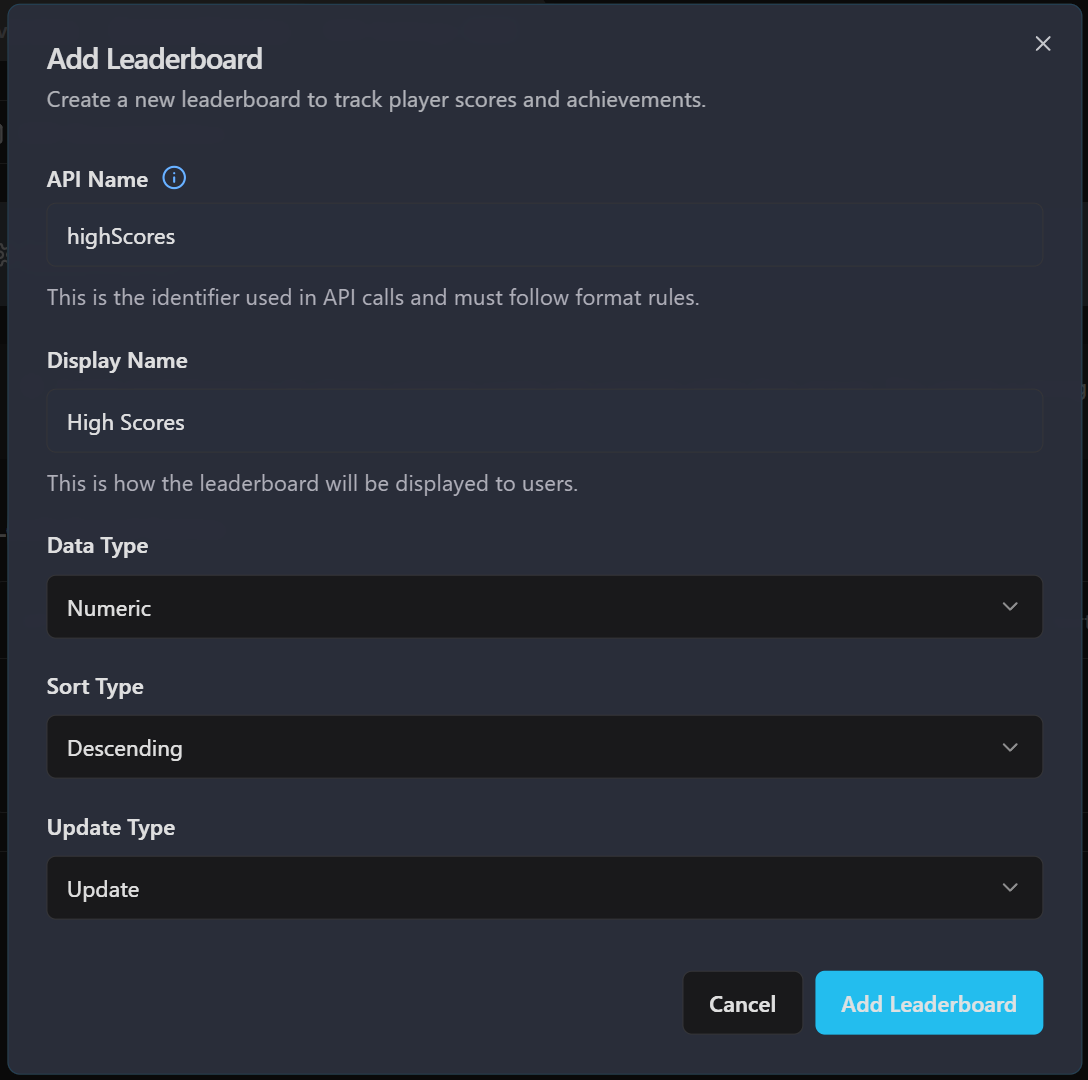The width and height of the screenshot is (1088, 1080).
Task: Click the API Name label text
Action: tap(97, 180)
